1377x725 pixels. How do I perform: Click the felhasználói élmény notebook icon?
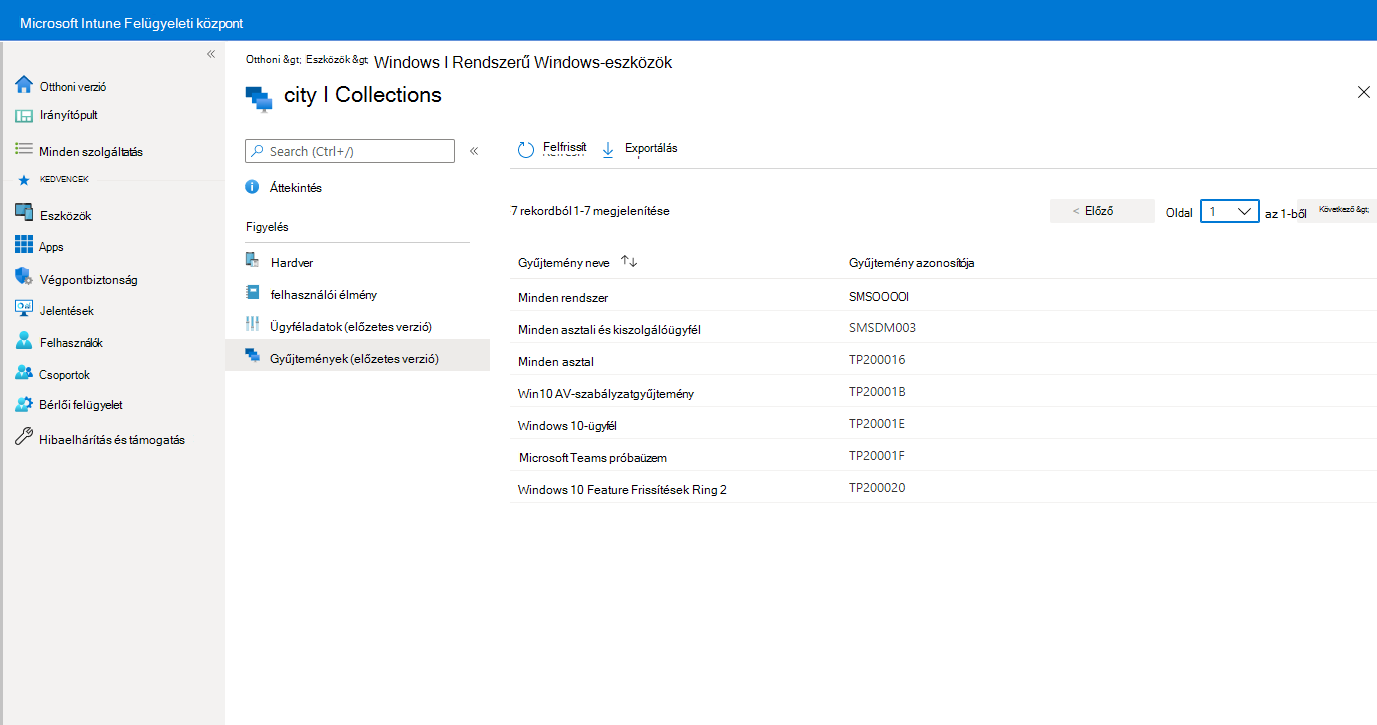[x=252, y=293]
